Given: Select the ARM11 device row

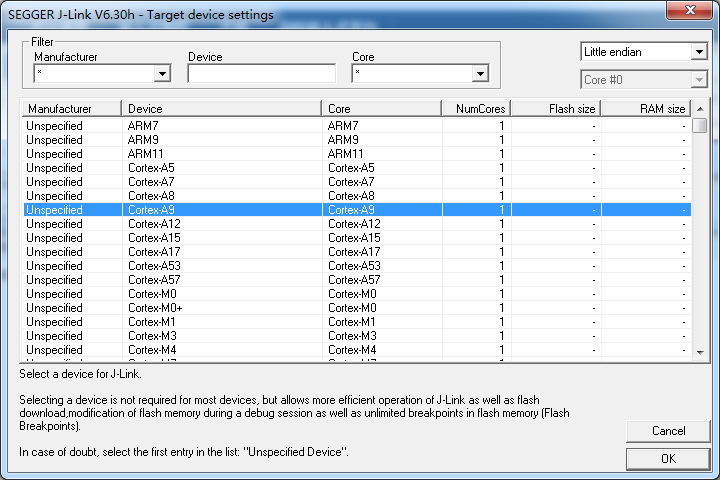Looking at the screenshot, I should click(x=357, y=154).
